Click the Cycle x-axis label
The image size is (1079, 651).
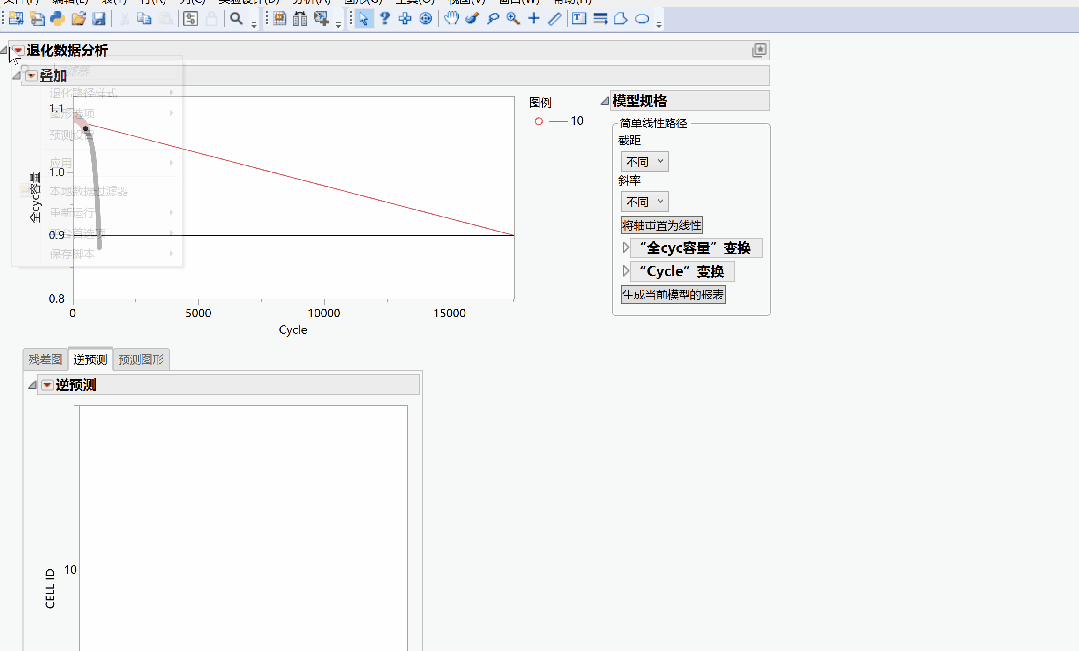(293, 330)
